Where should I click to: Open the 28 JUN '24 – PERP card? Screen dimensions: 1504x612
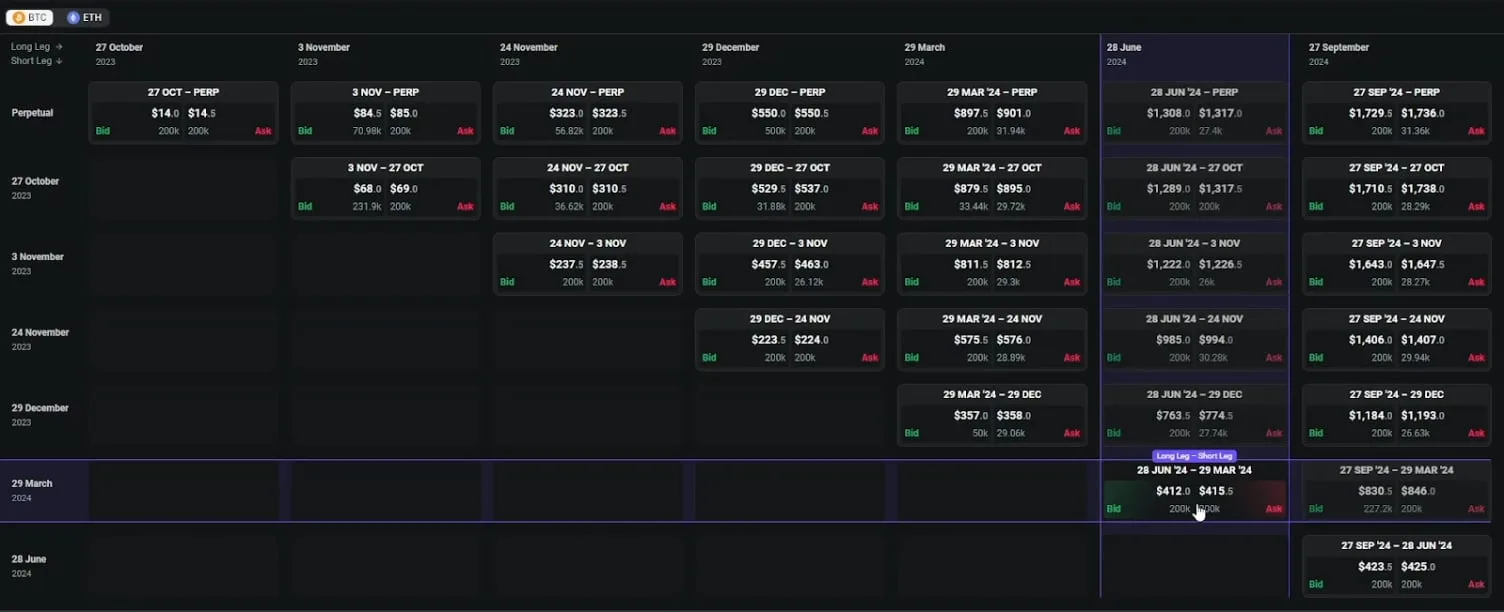point(1195,113)
